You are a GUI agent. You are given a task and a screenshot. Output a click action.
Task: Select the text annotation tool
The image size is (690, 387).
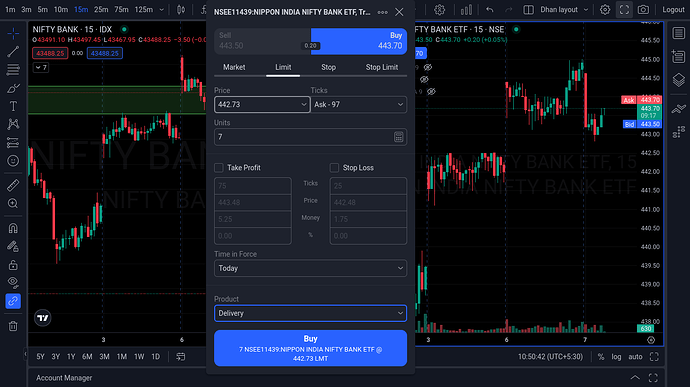tap(13, 106)
